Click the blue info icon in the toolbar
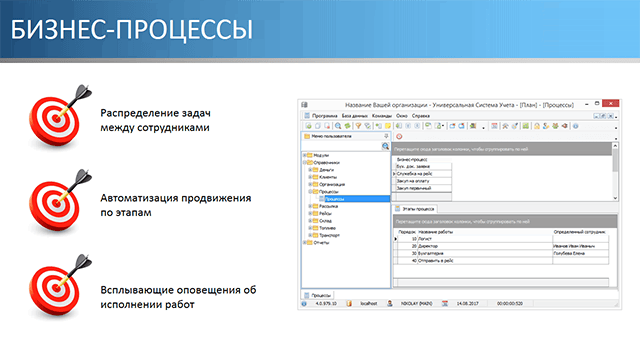 point(576,126)
